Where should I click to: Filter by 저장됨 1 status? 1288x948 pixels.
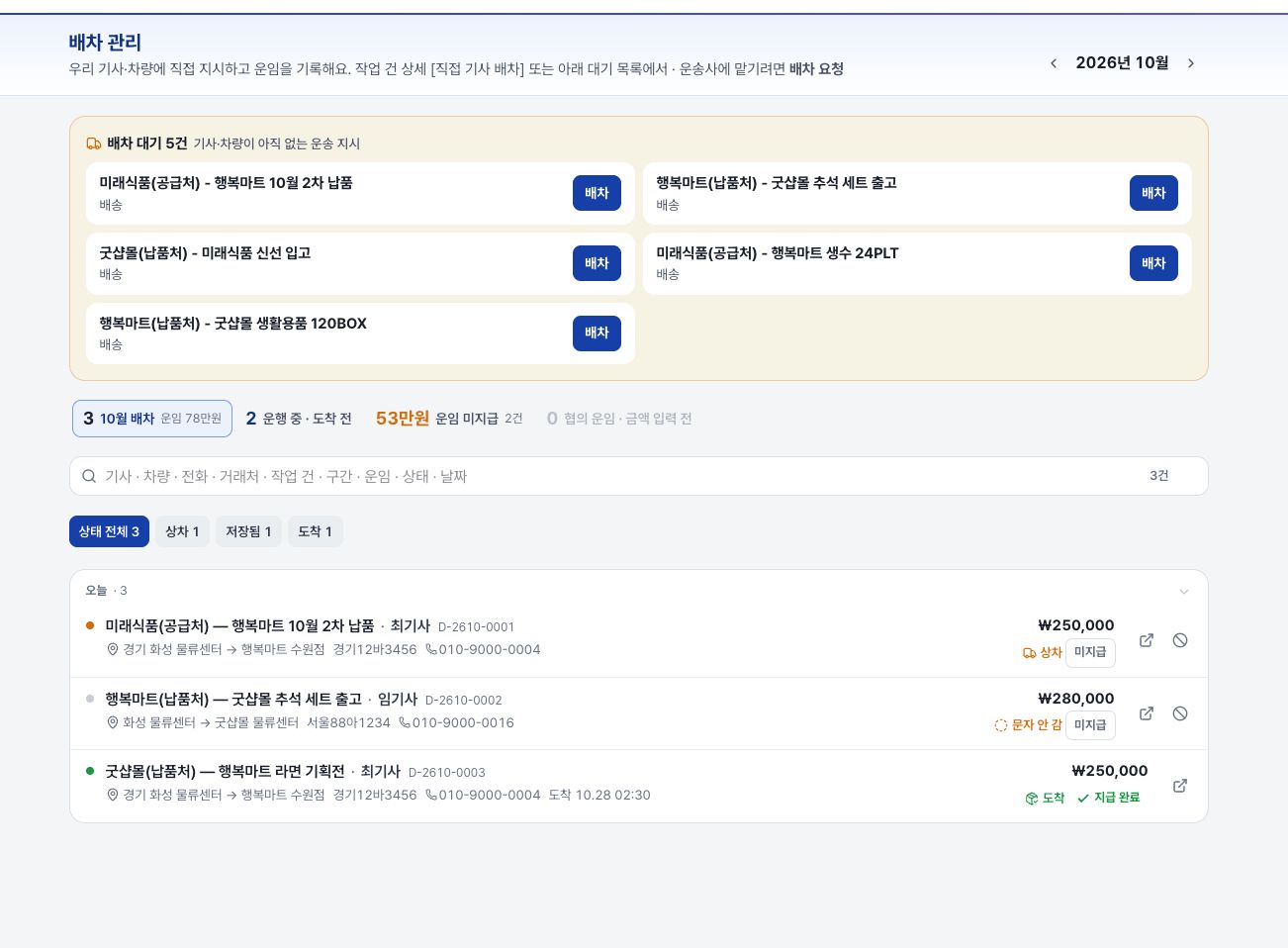click(248, 531)
